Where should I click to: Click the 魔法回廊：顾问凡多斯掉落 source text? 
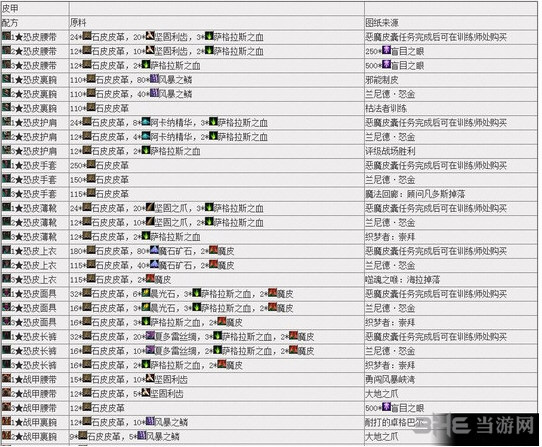[x=415, y=194]
